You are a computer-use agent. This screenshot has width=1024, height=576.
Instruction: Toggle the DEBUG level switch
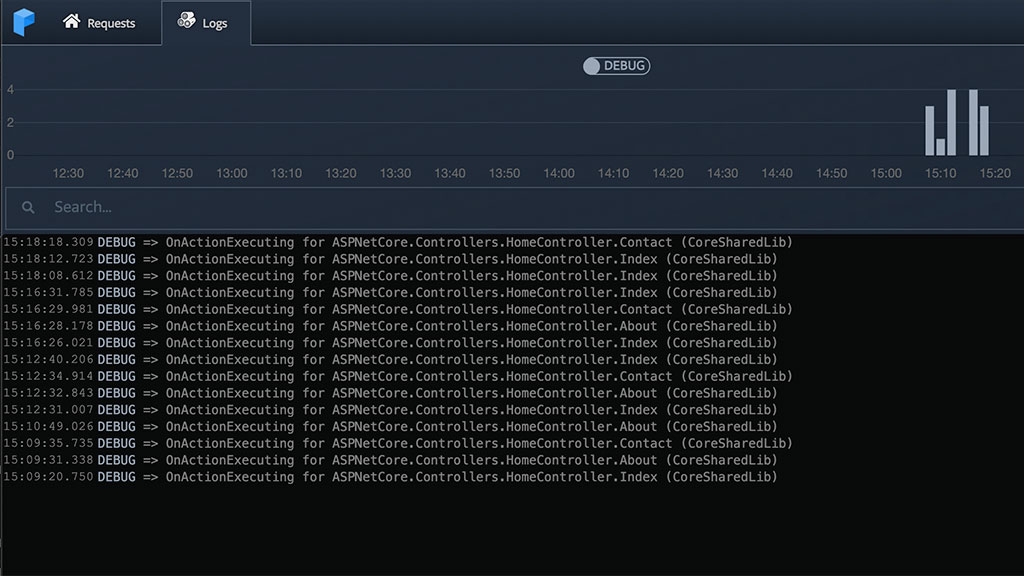pyautogui.click(x=616, y=66)
